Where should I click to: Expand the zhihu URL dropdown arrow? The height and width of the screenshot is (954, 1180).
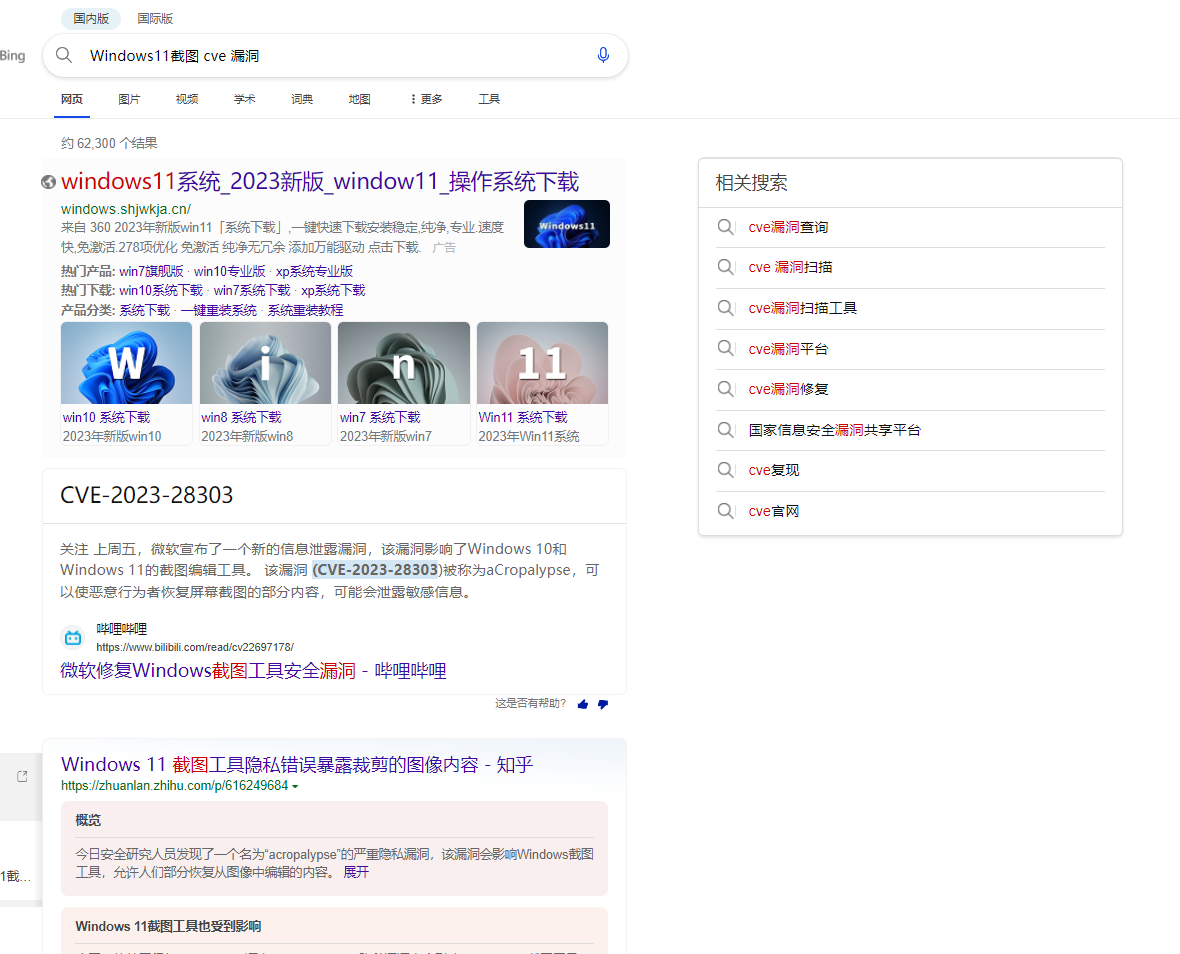[x=295, y=787]
